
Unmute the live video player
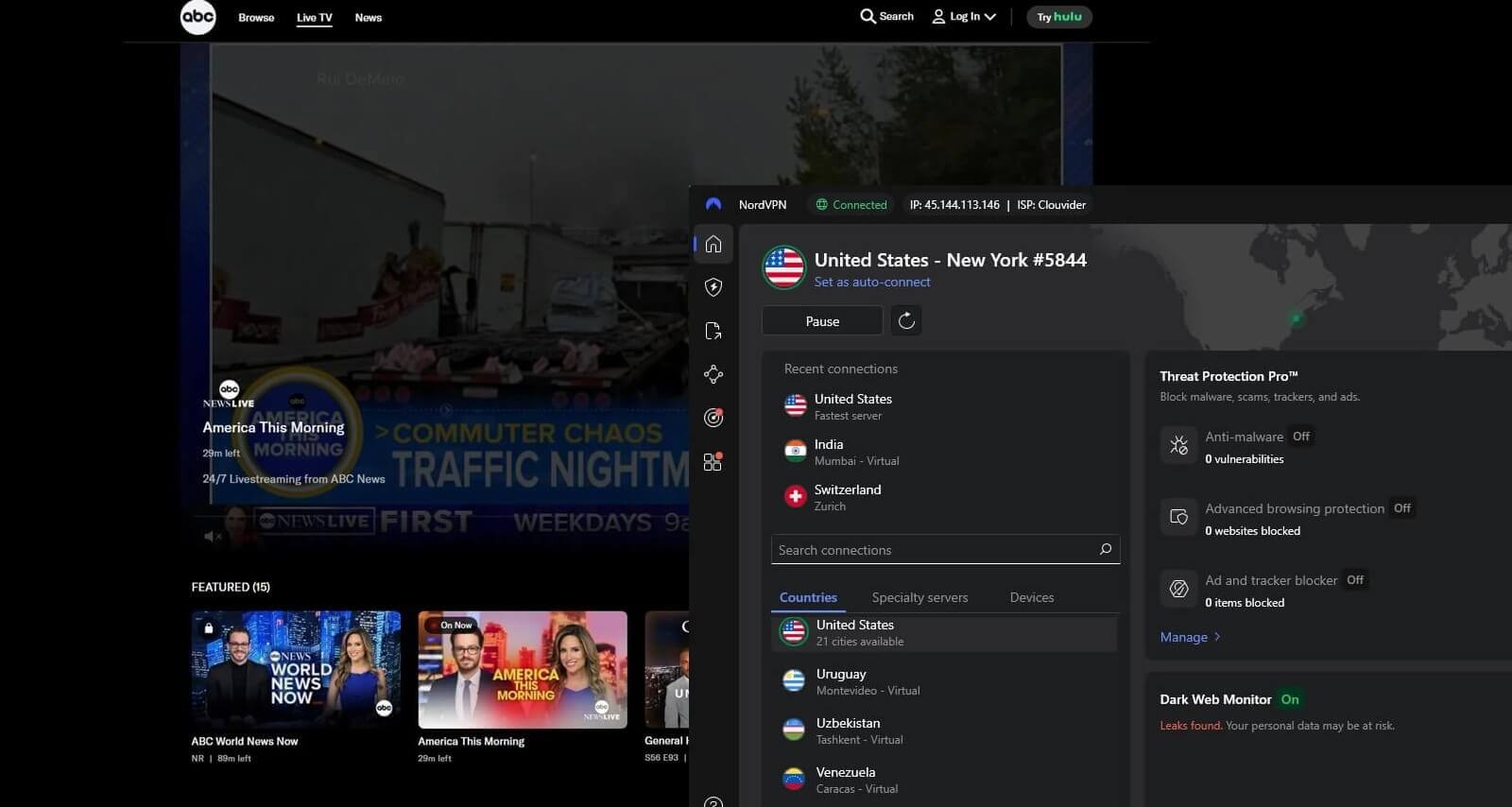213,536
